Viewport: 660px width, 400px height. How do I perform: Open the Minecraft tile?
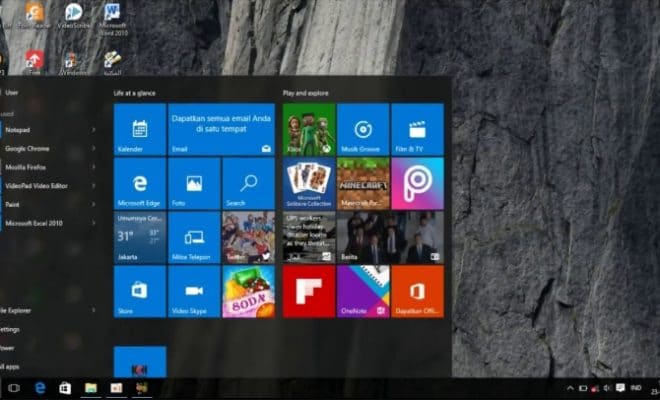point(363,184)
